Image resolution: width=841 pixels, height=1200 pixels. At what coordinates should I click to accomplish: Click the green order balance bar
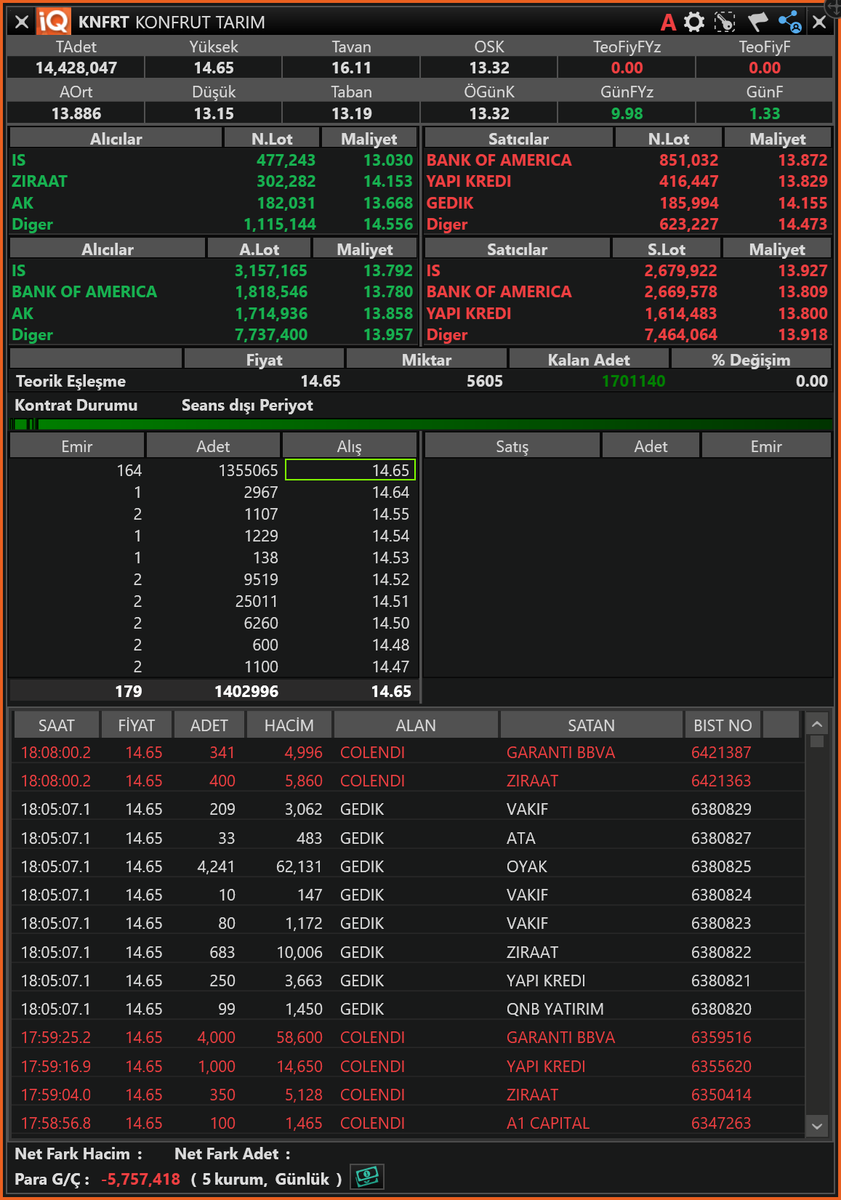(421, 425)
